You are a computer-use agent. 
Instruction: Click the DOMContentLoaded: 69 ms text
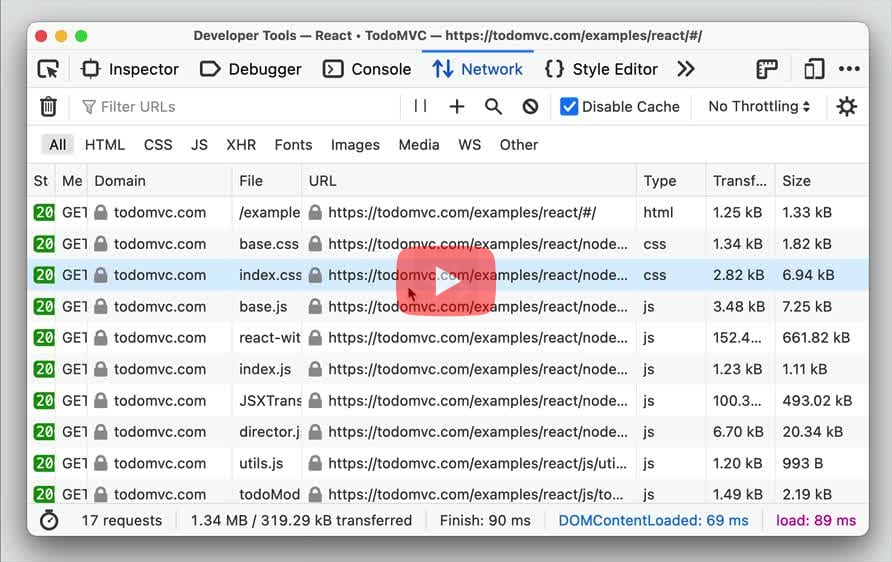click(x=654, y=520)
